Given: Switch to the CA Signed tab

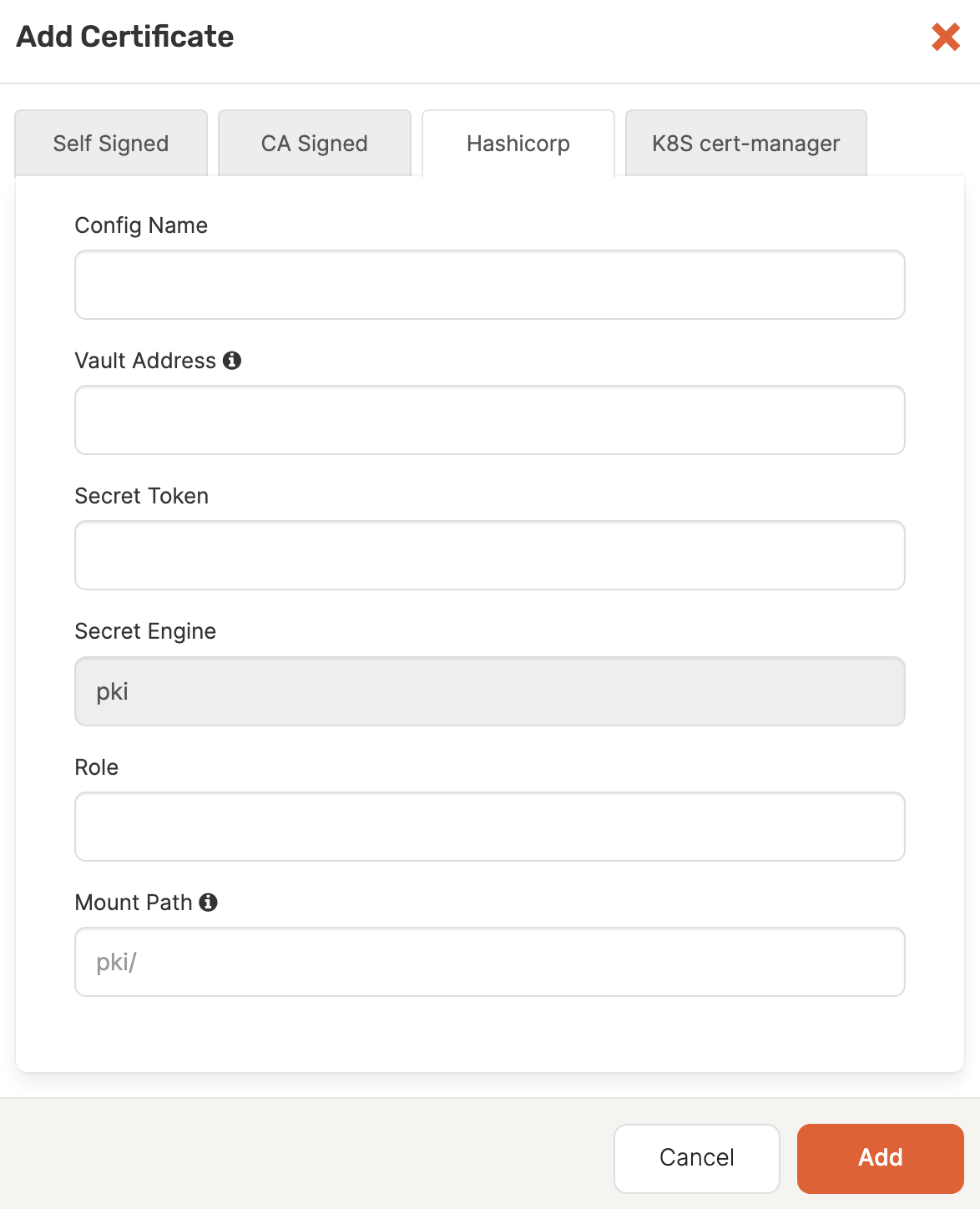Looking at the screenshot, I should point(315,143).
